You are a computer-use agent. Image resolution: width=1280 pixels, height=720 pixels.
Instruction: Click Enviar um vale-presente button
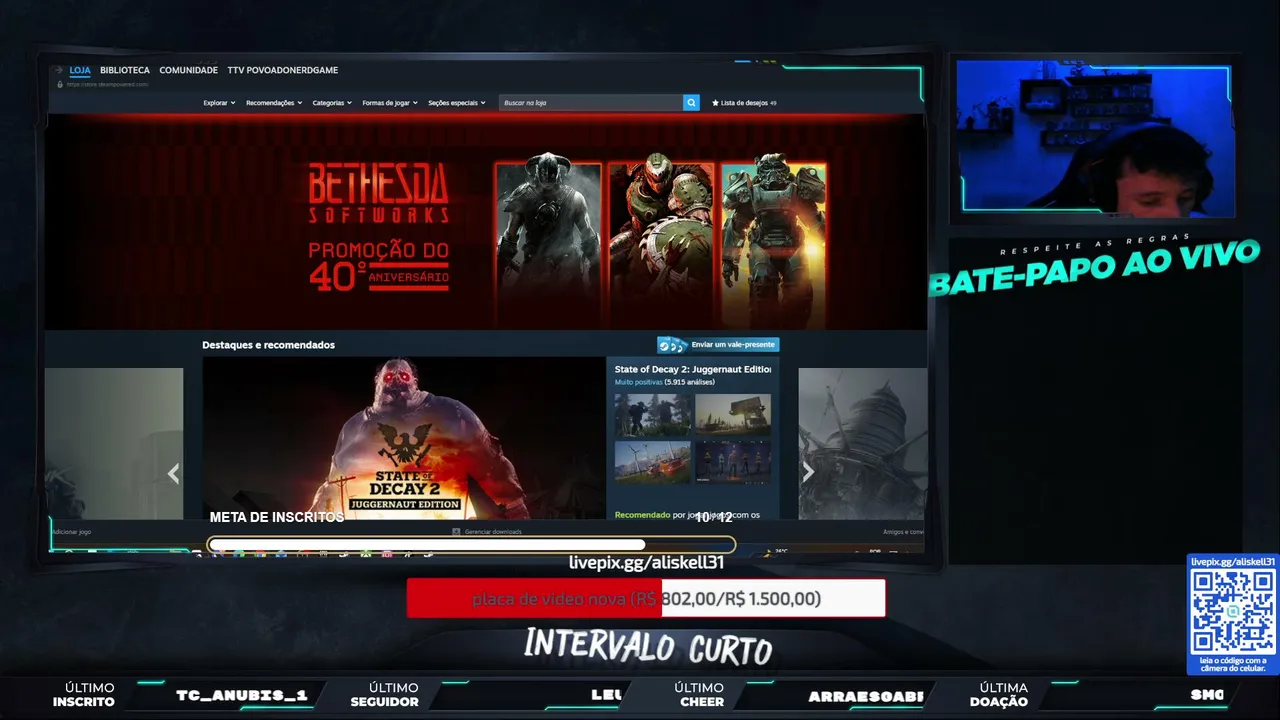718,345
